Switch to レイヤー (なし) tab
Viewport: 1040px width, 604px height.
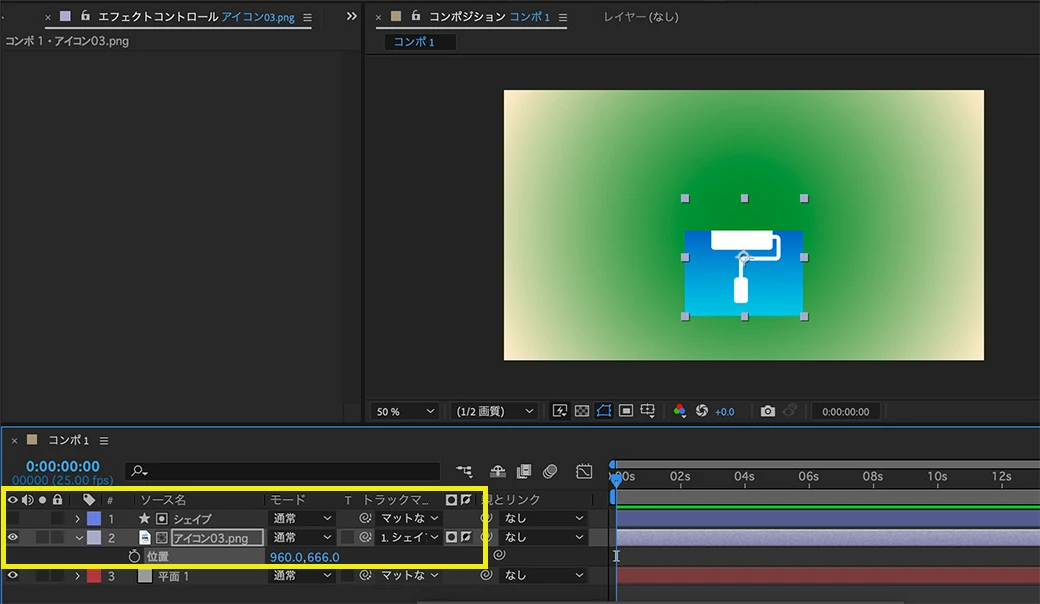641,17
